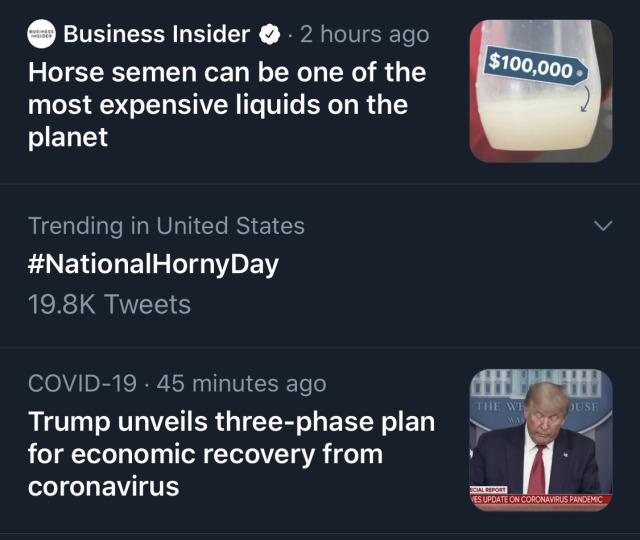Open the Business Insider account name
Image resolution: width=640 pixels, height=540 pixels.
click(x=156, y=35)
